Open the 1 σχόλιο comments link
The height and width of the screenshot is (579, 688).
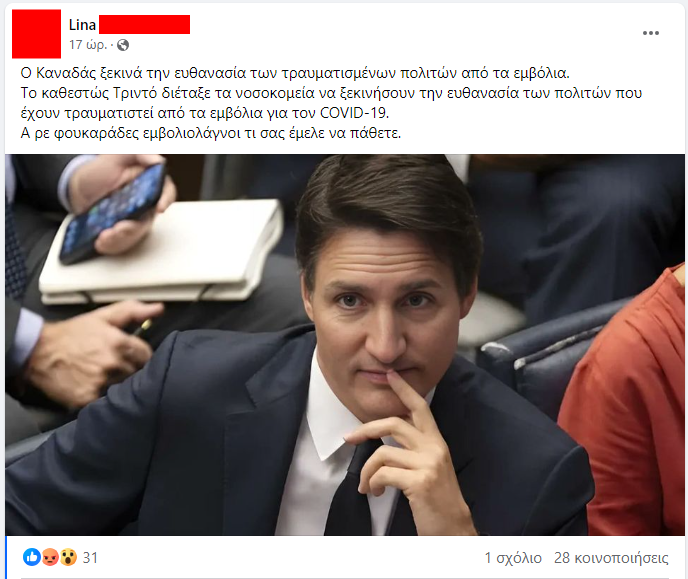pos(513,558)
